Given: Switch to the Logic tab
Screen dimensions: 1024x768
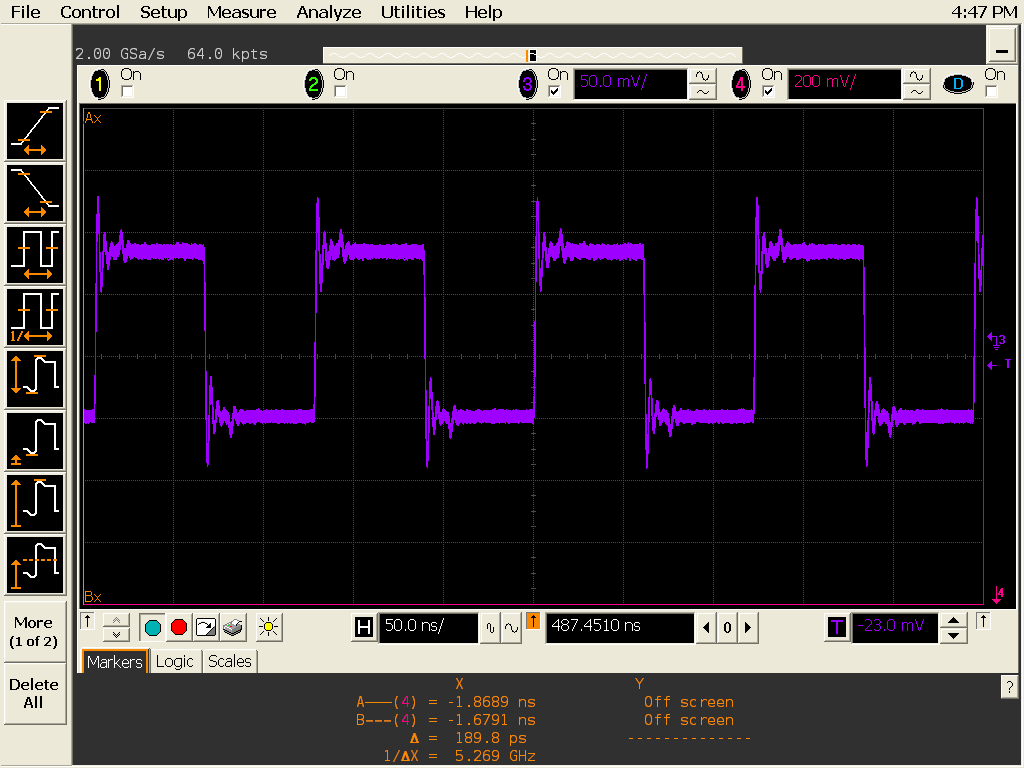Looking at the screenshot, I should (x=174, y=662).
